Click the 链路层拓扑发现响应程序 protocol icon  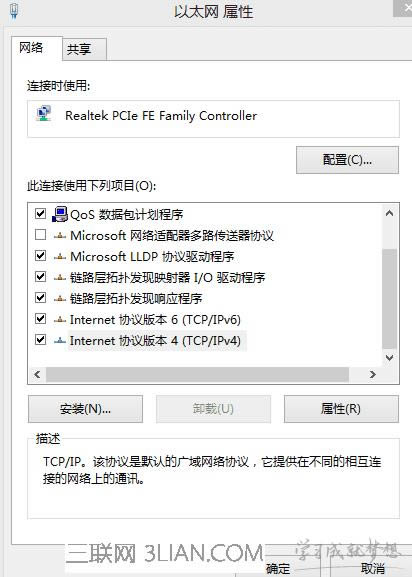tap(60, 299)
